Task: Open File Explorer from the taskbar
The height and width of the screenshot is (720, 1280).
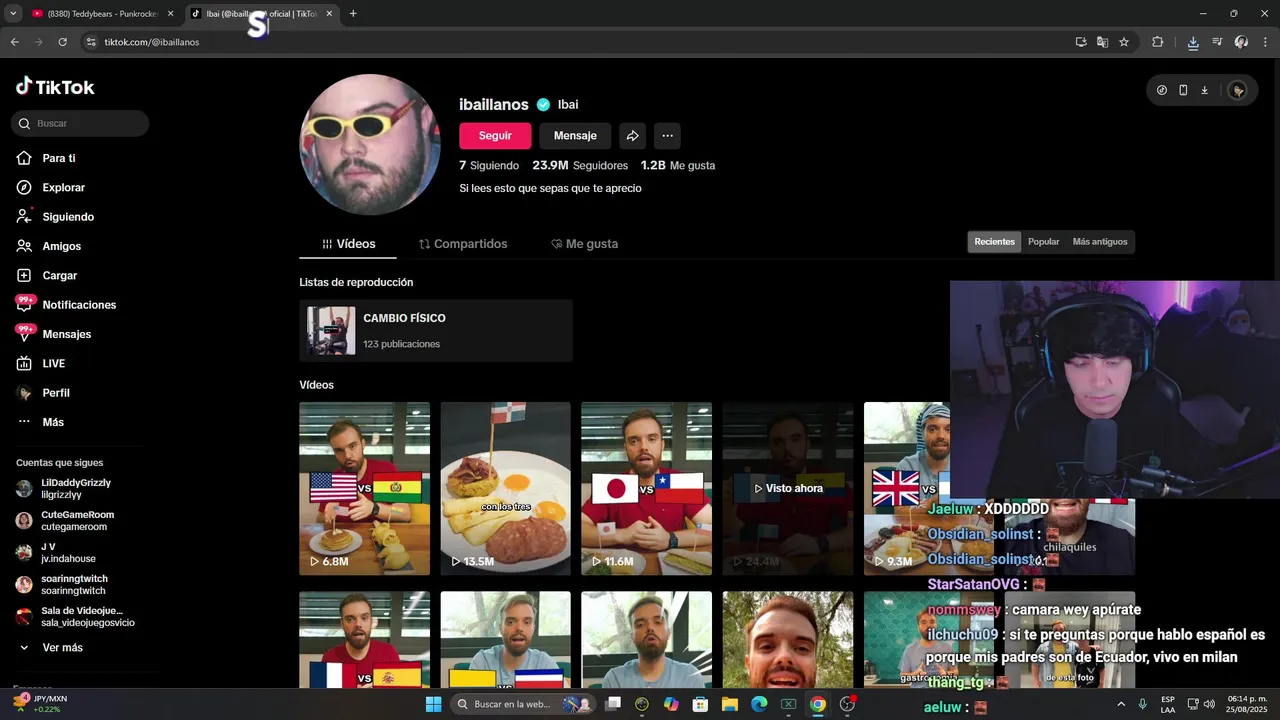Action: pos(729,704)
